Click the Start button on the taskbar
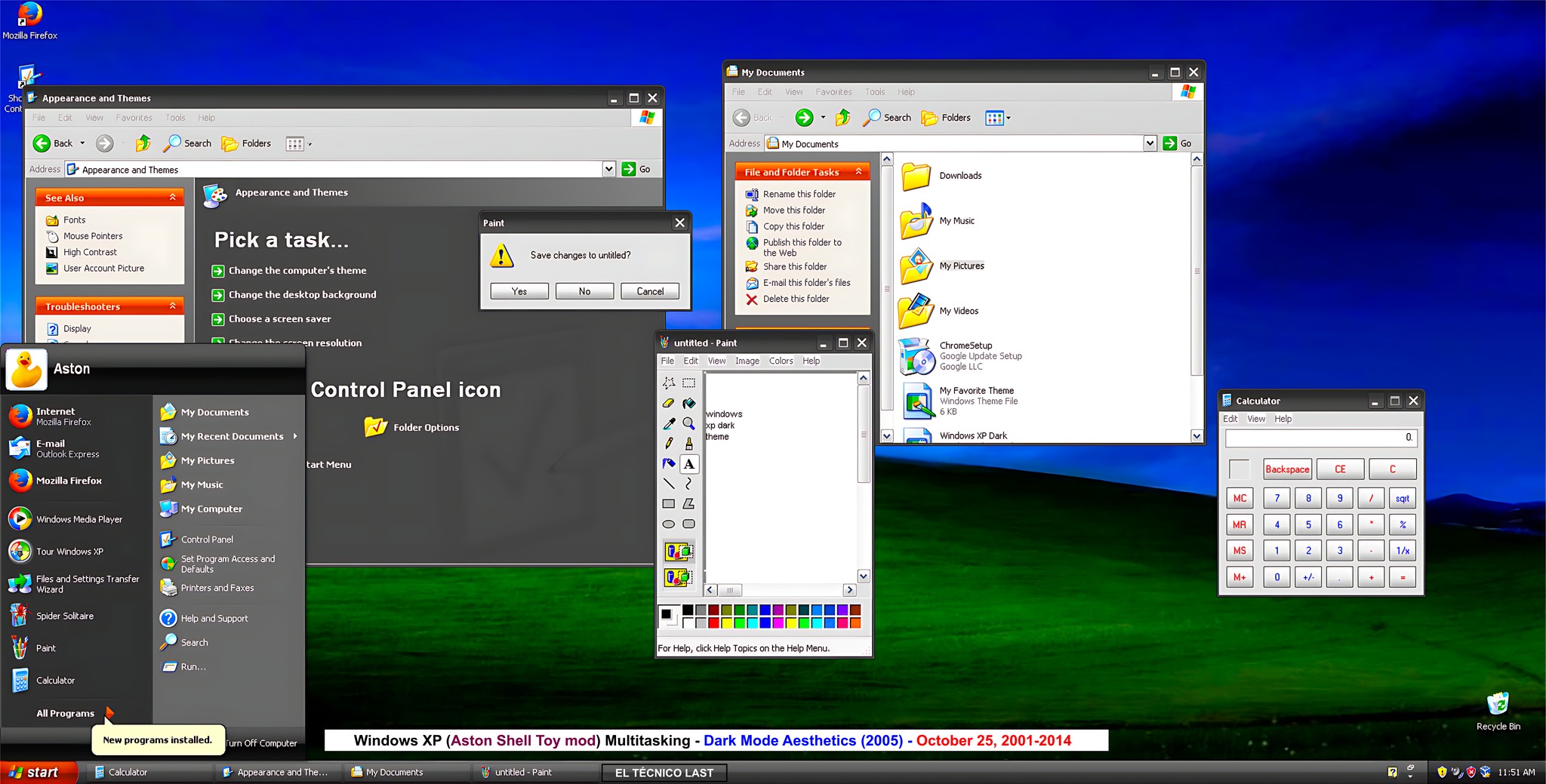This screenshot has width=1546, height=784. point(38,772)
